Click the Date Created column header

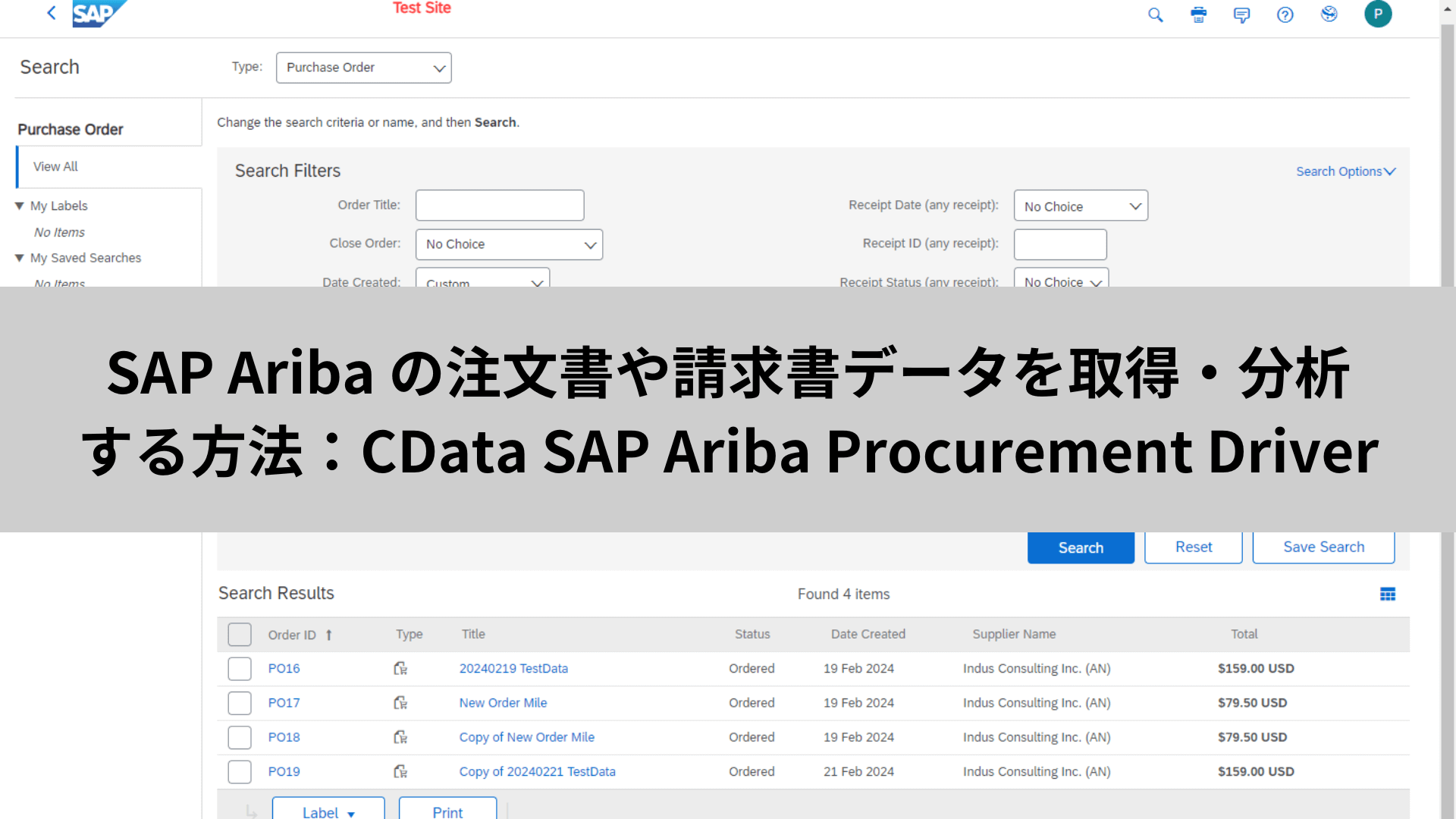tap(868, 634)
